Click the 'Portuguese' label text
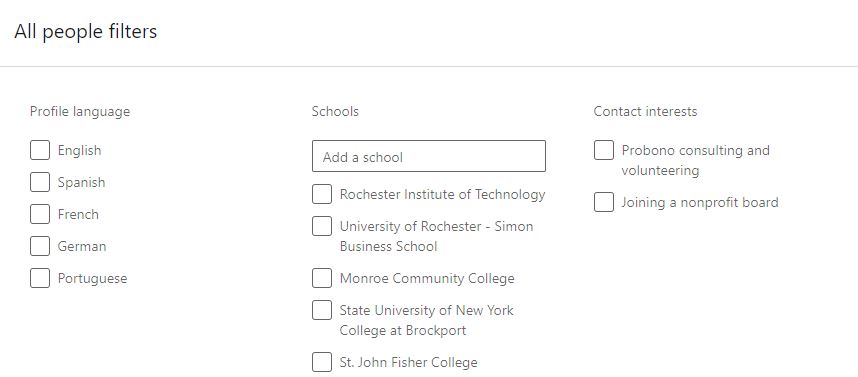Image resolution: width=858 pixels, height=377 pixels. pyautogui.click(x=92, y=279)
